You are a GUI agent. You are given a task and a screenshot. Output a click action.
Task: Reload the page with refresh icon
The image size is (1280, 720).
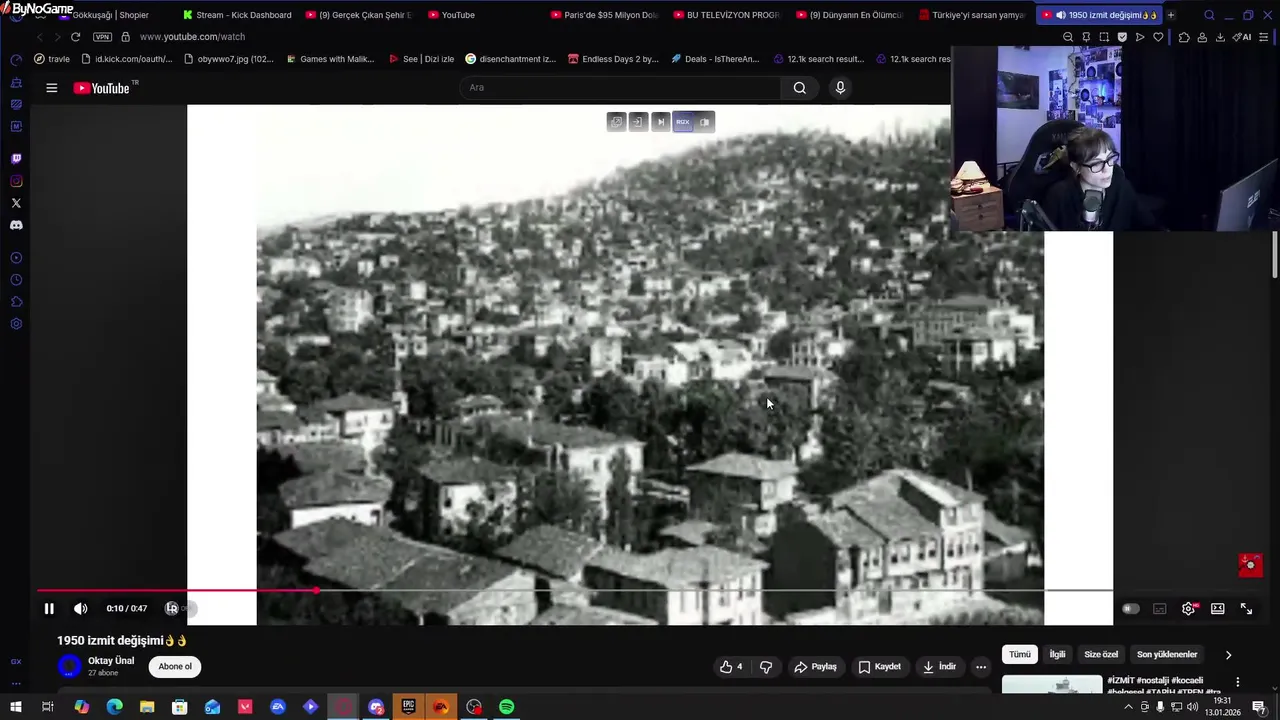click(x=75, y=37)
